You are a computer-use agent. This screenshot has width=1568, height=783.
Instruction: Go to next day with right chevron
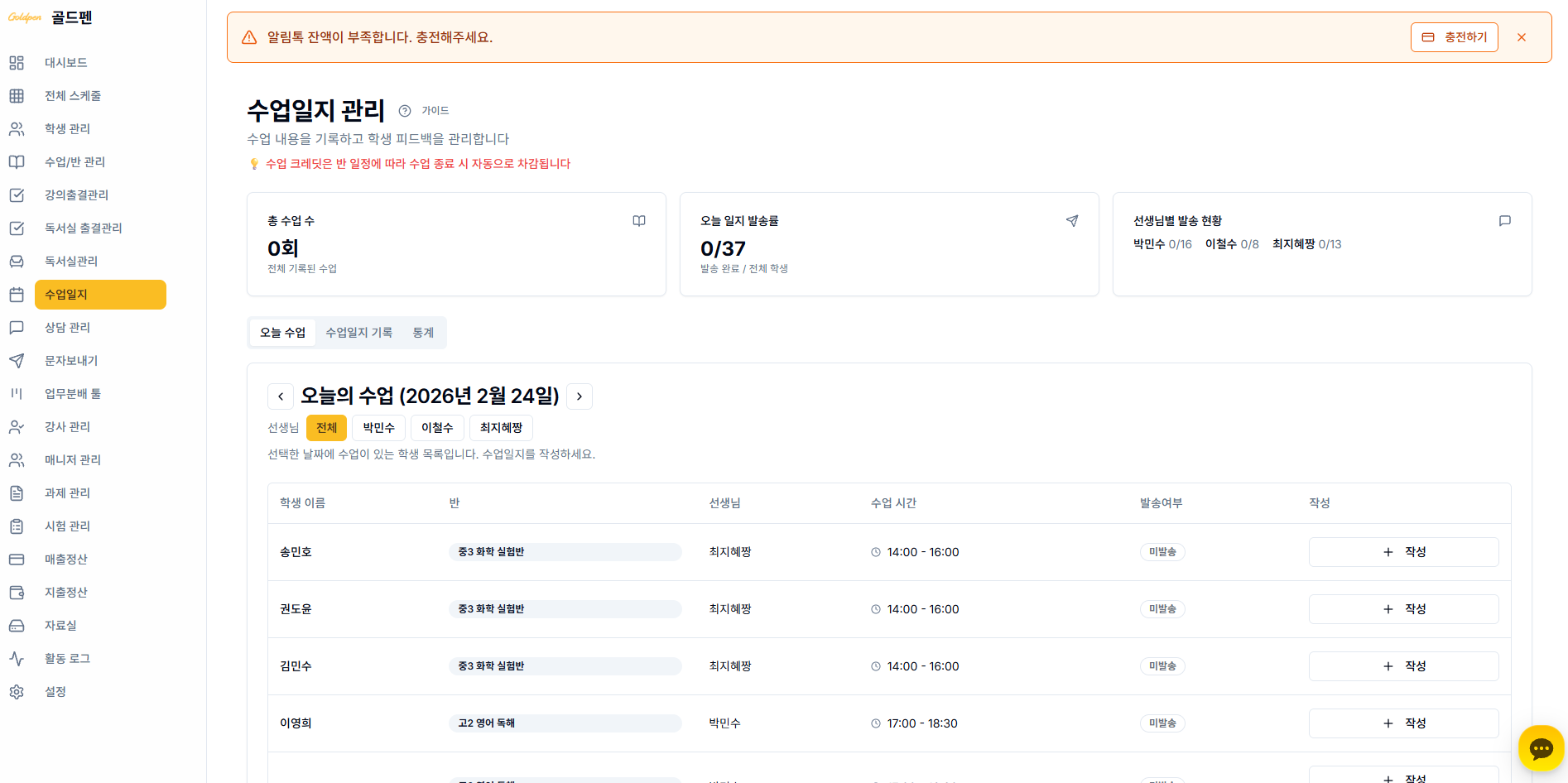[580, 396]
